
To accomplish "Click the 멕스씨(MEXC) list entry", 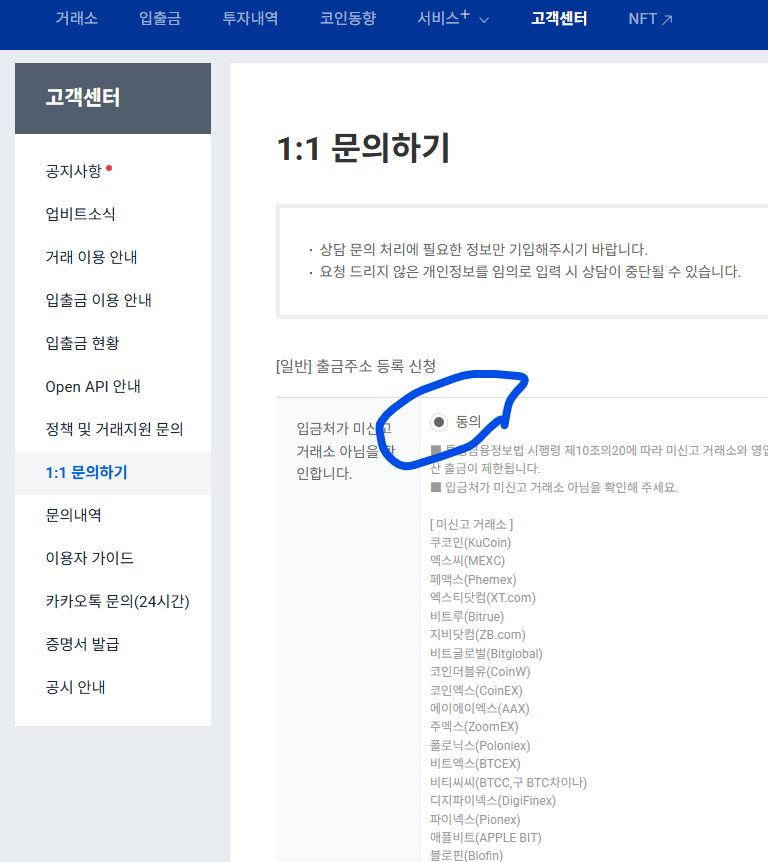I will (x=467, y=561).
